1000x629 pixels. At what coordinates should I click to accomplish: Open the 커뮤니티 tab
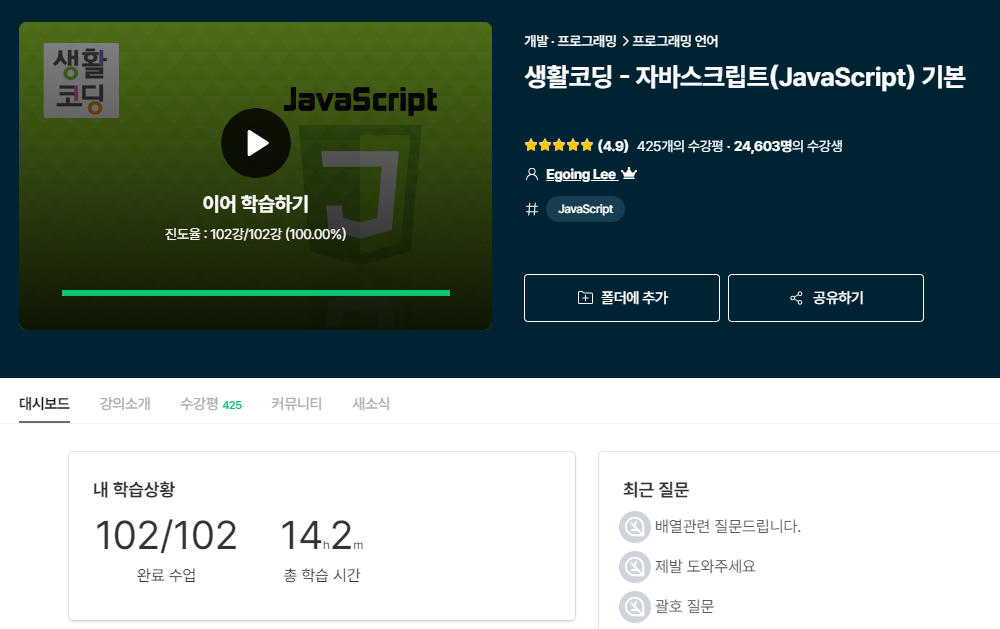click(x=297, y=404)
